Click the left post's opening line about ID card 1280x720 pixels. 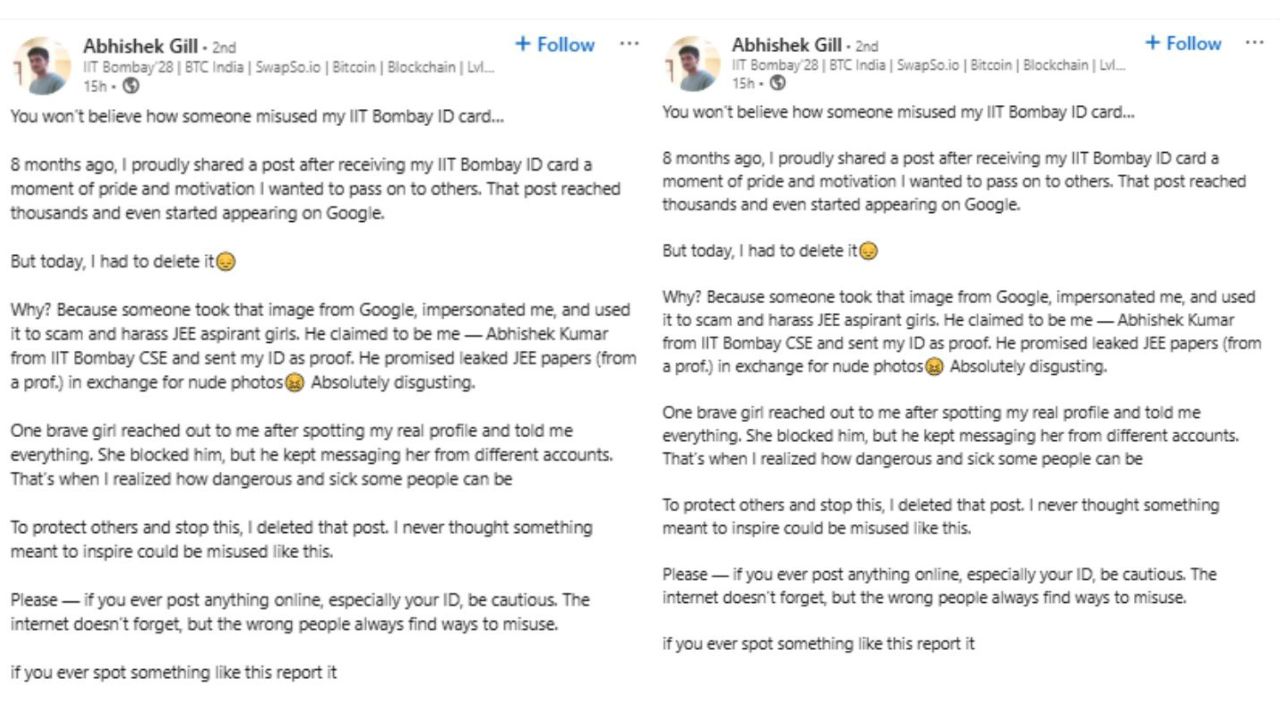click(x=257, y=116)
